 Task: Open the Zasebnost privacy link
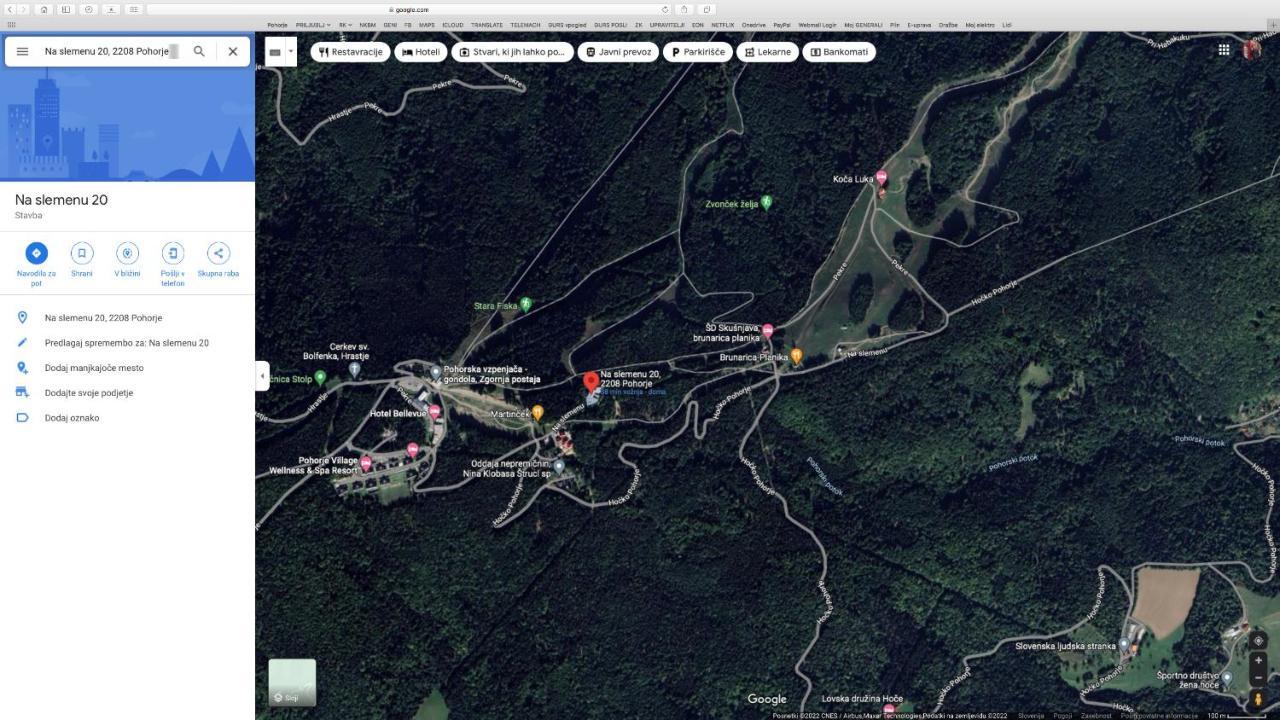(x=1096, y=715)
